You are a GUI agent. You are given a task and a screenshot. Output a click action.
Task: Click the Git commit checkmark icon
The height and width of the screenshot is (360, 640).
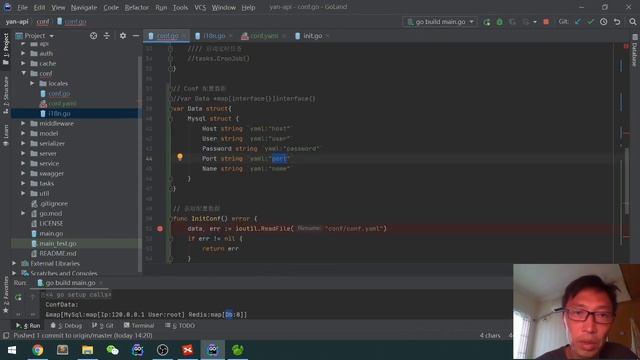click(590, 22)
